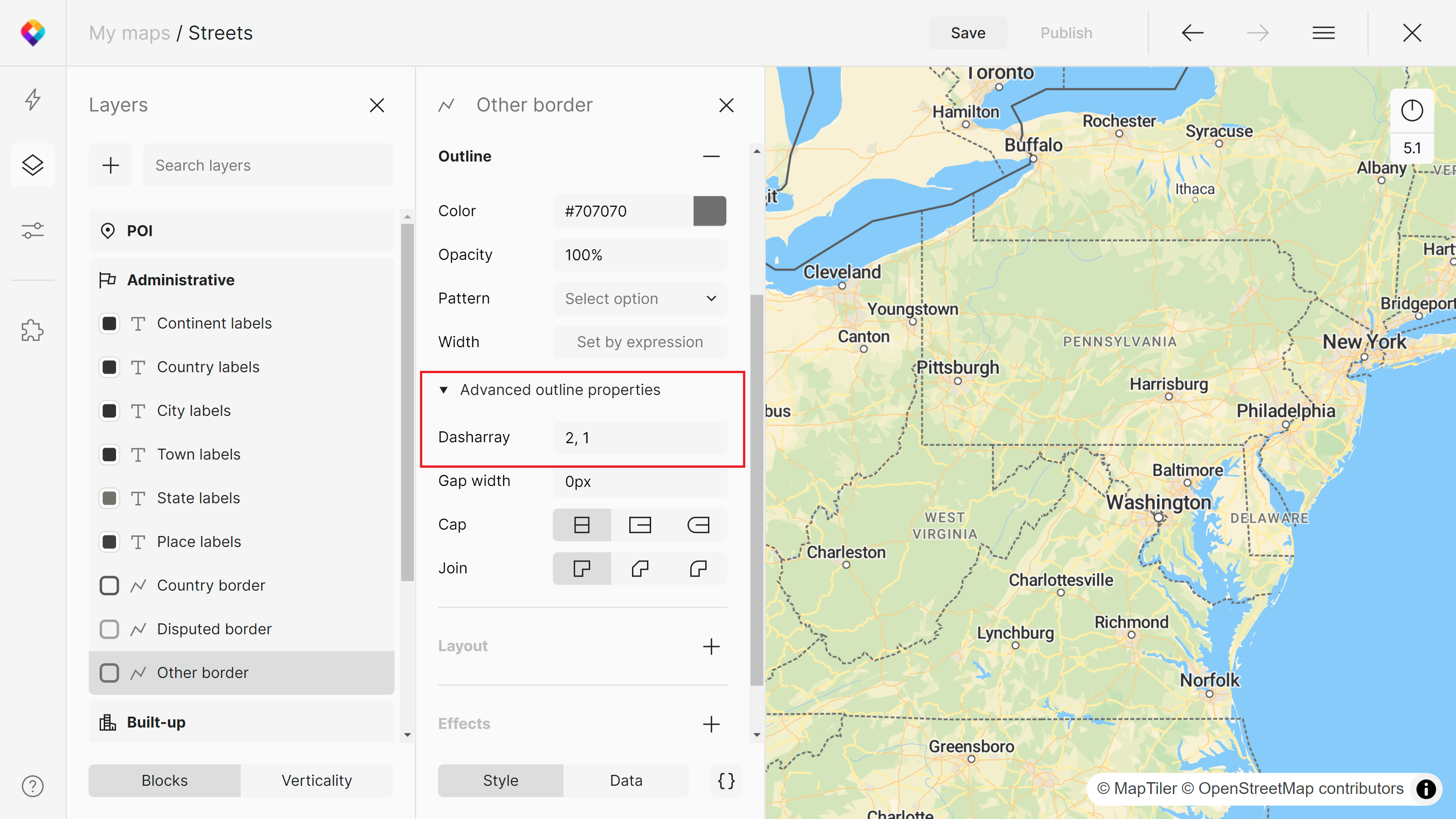Click the Save button
1456x819 pixels.
(x=968, y=33)
